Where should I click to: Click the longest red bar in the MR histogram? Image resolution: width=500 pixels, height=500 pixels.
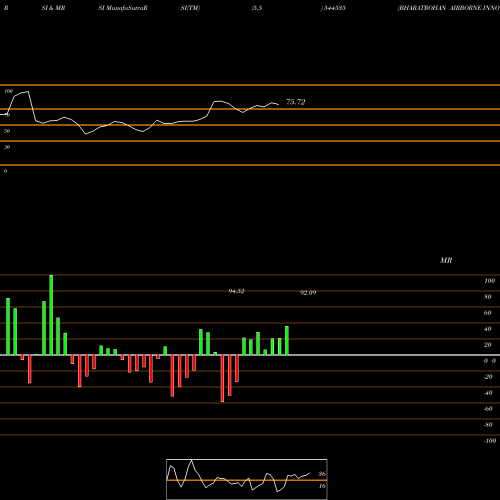click(x=222, y=378)
